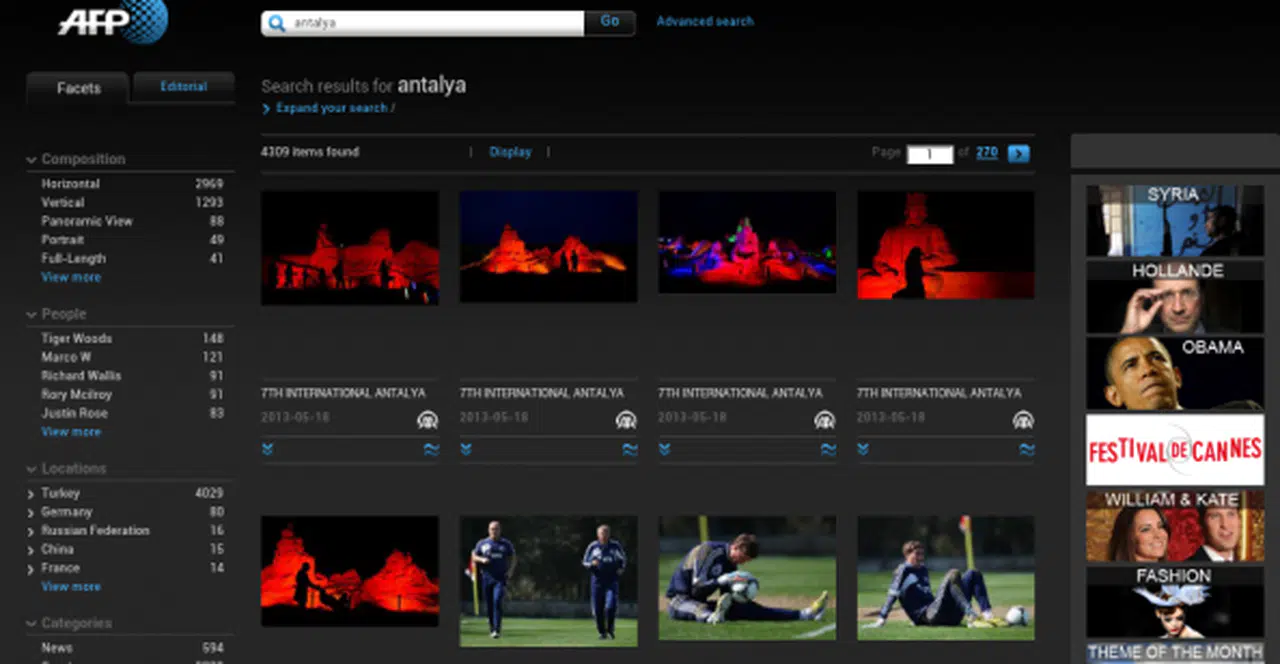Click agency logo icon on second result
1280x664 pixels.
(626, 420)
